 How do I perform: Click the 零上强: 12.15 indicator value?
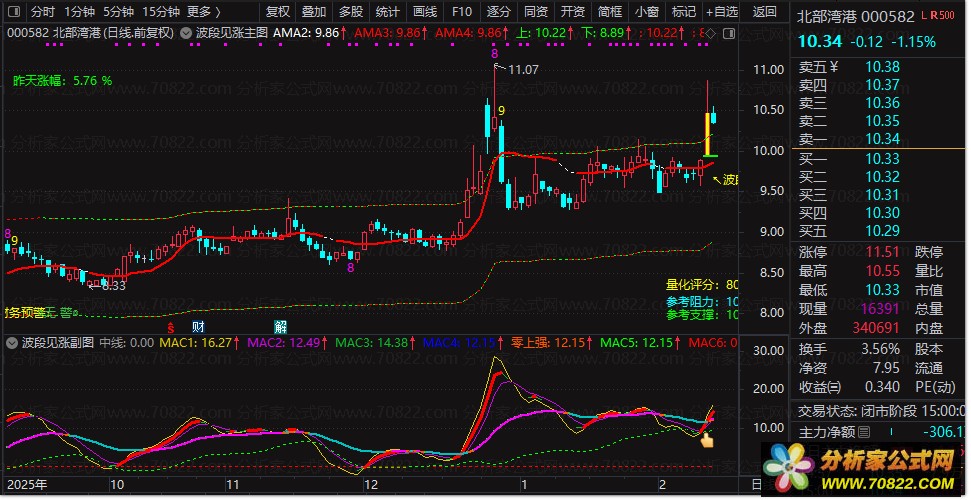coord(550,342)
